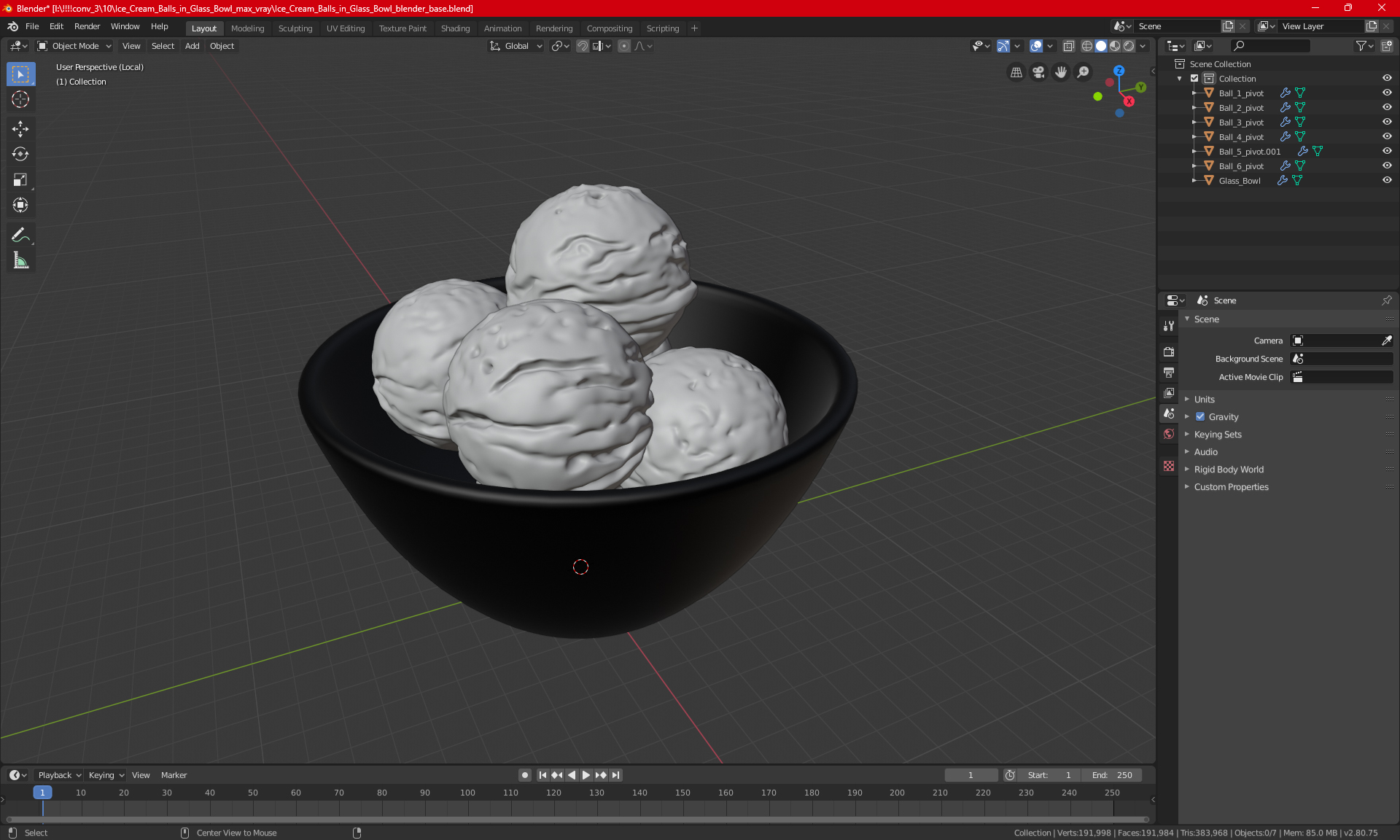1400x840 pixels.
Task: Select the Transform tool
Action: click(x=20, y=205)
